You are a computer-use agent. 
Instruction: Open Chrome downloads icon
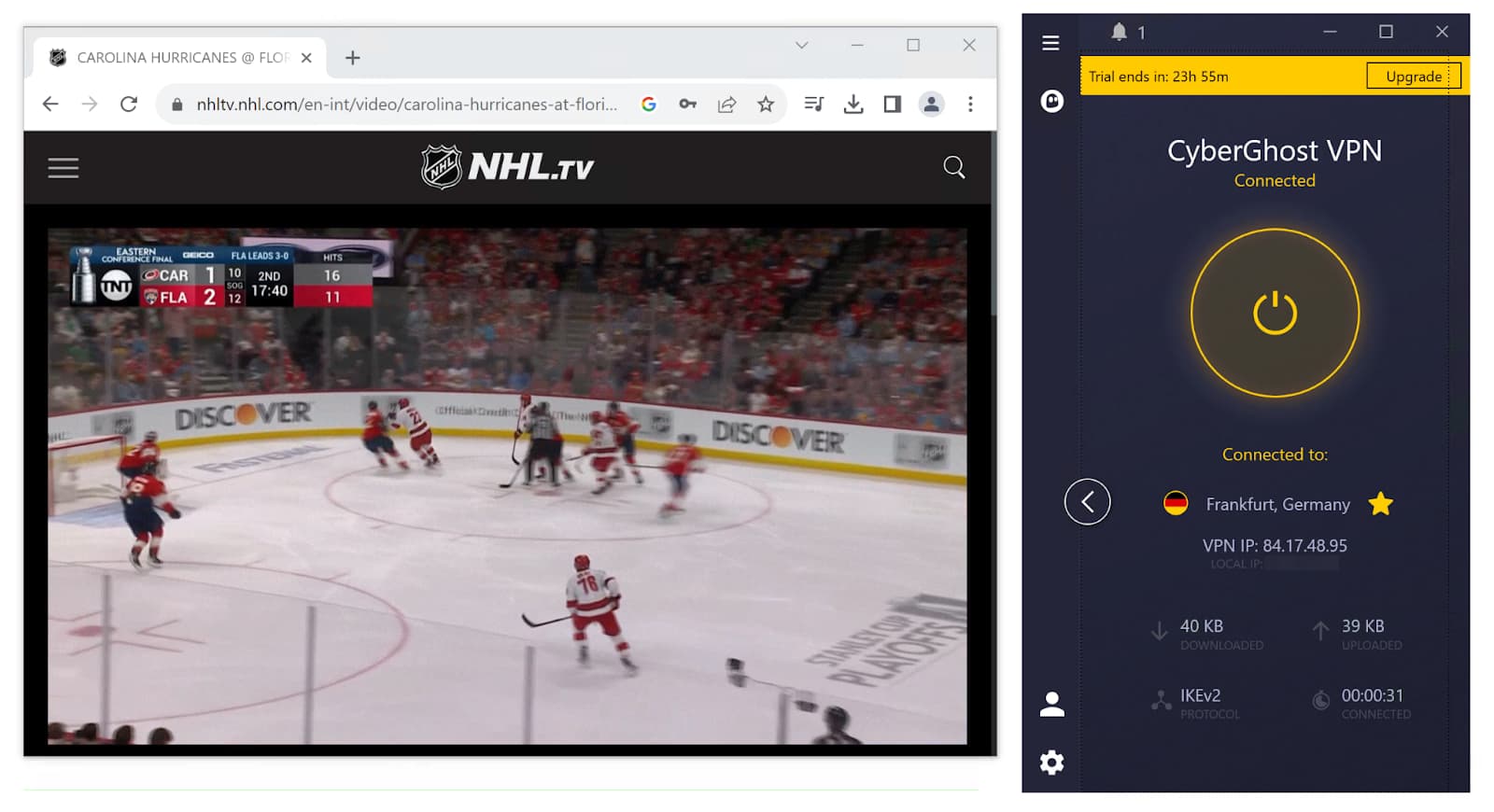click(853, 105)
